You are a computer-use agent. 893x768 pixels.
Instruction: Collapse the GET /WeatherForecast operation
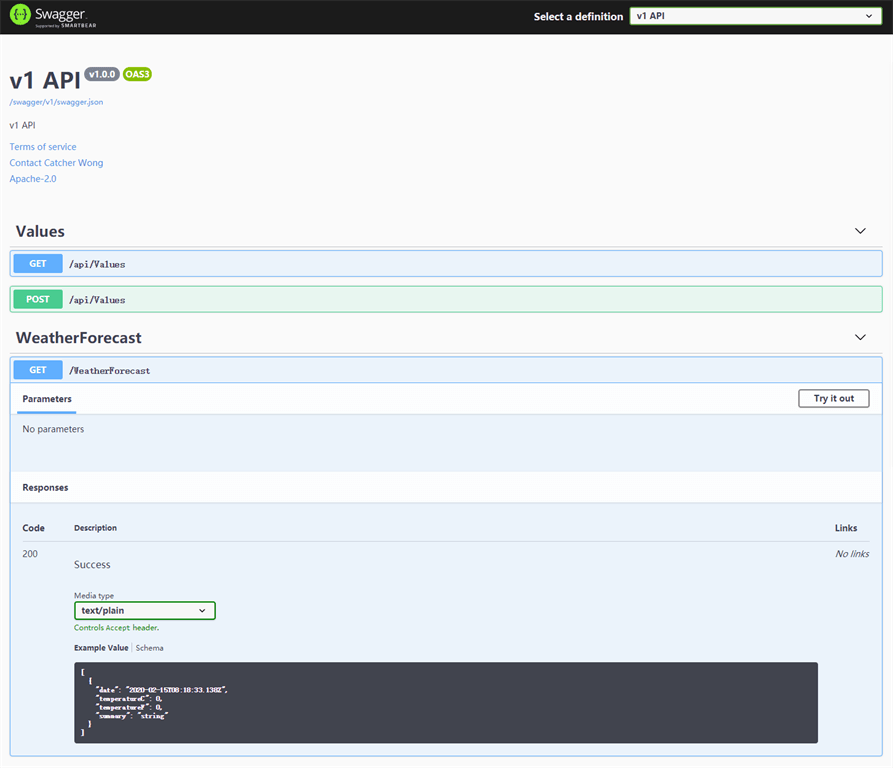pos(446,370)
